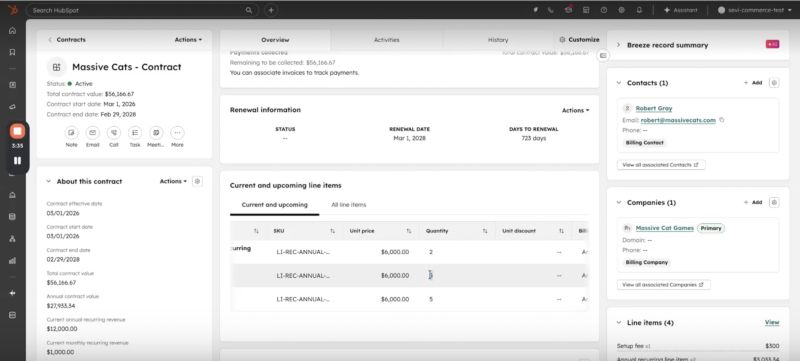Open the sevi-commerce-test account menu
The width and height of the screenshot is (800, 361).
[x=754, y=10]
